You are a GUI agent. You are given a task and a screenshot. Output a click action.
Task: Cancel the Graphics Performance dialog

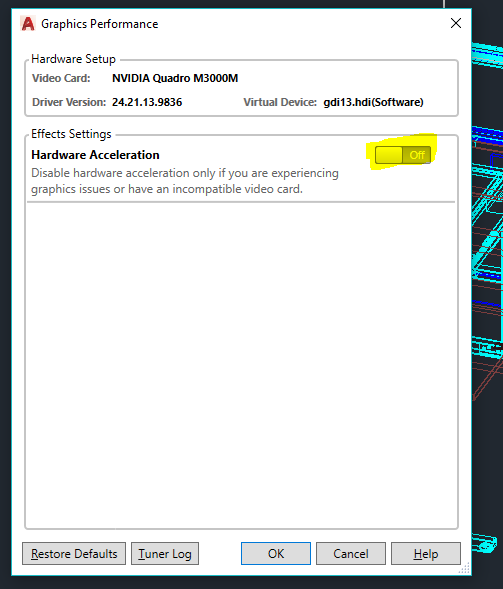(x=351, y=554)
